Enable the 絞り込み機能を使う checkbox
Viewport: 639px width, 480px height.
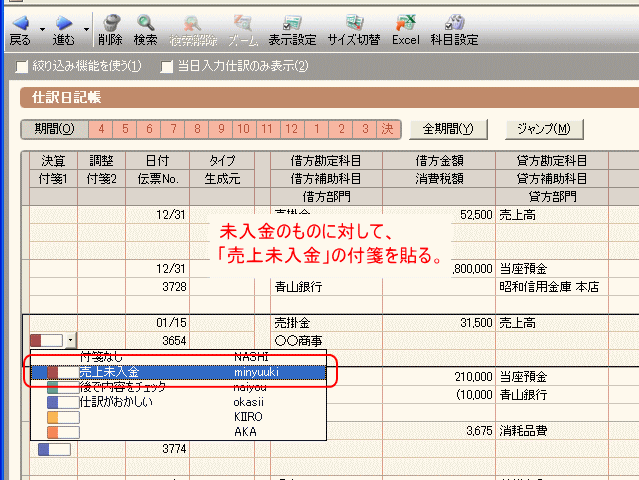coord(23,67)
